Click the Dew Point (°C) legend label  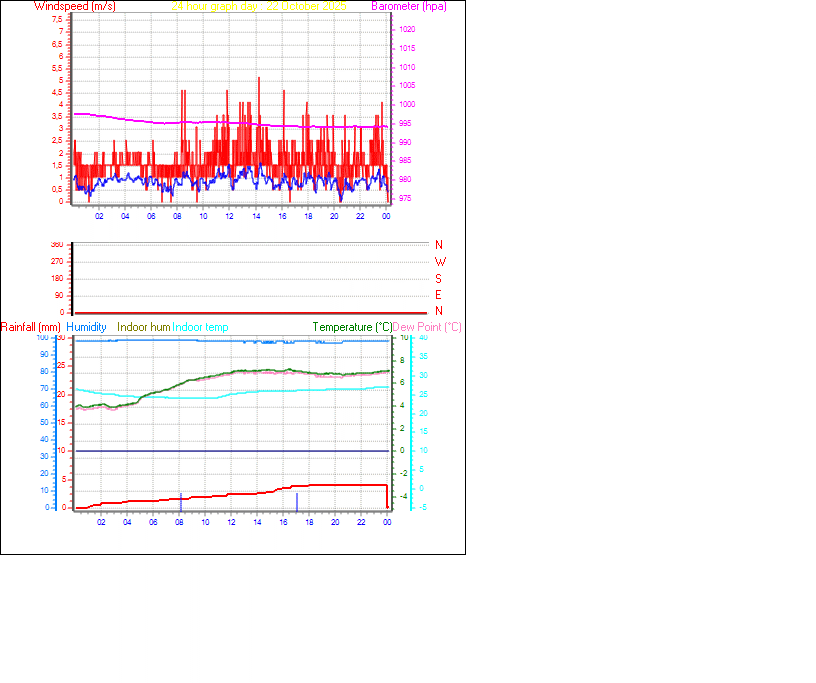pyautogui.click(x=428, y=327)
